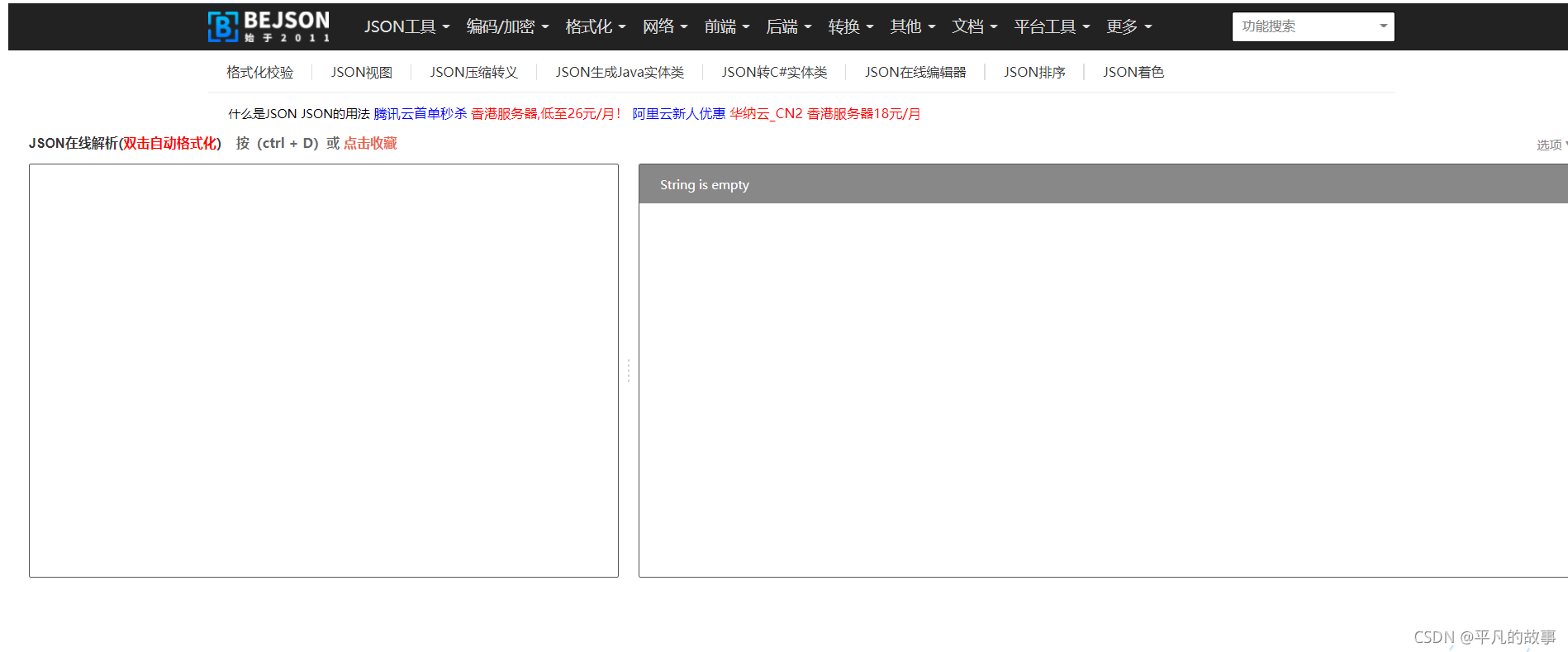The width and height of the screenshot is (1568, 652).
Task: Open the 后端 dropdown
Action: 789,26
